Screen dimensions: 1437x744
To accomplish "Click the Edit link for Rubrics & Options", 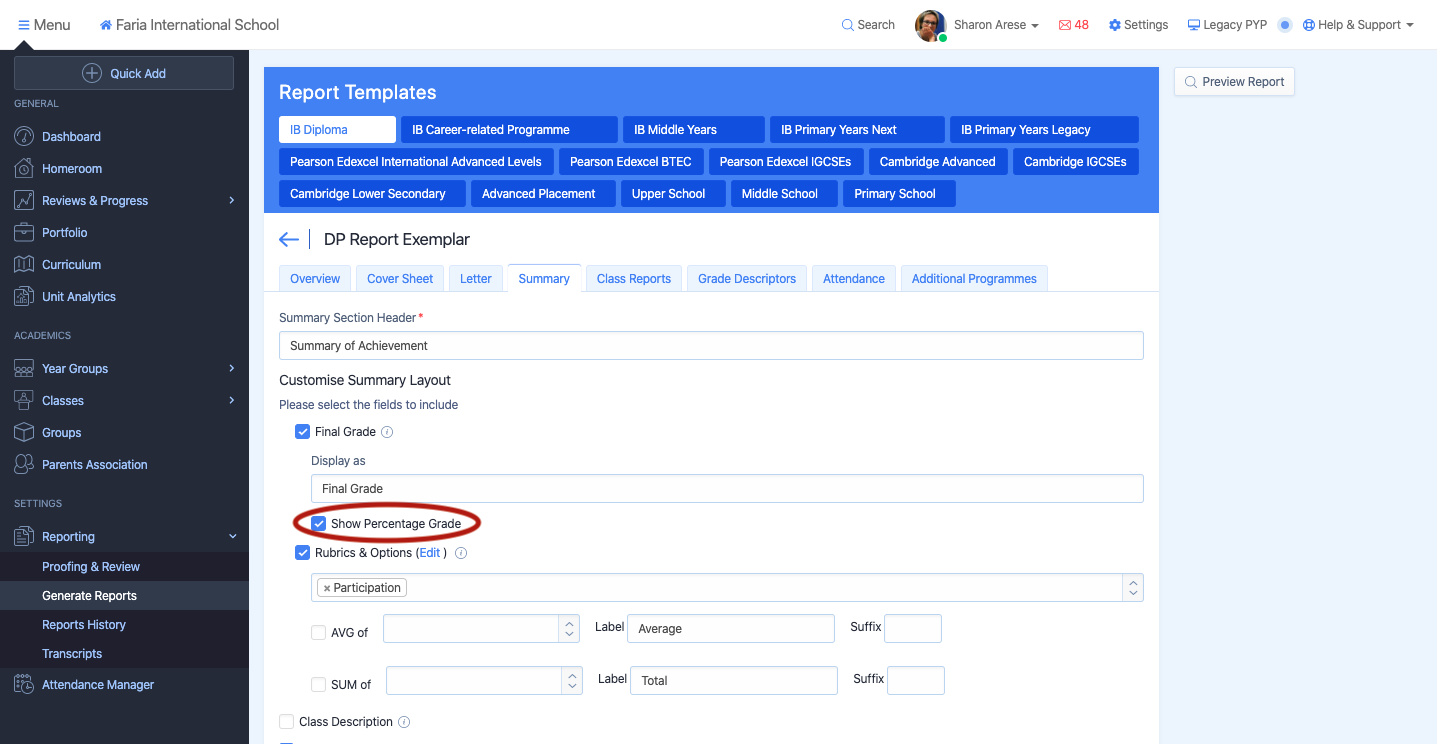I will tap(429, 553).
